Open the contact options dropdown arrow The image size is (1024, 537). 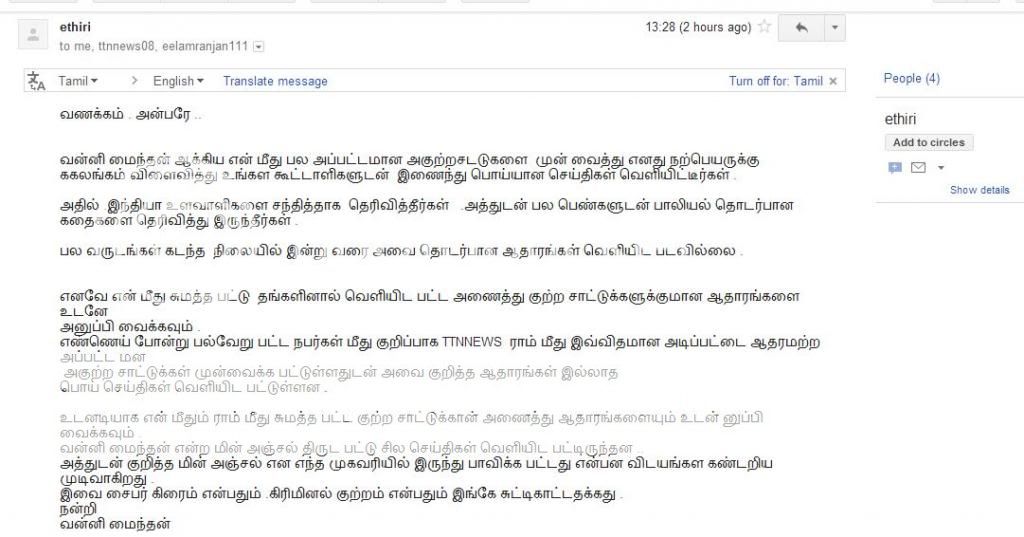941,168
